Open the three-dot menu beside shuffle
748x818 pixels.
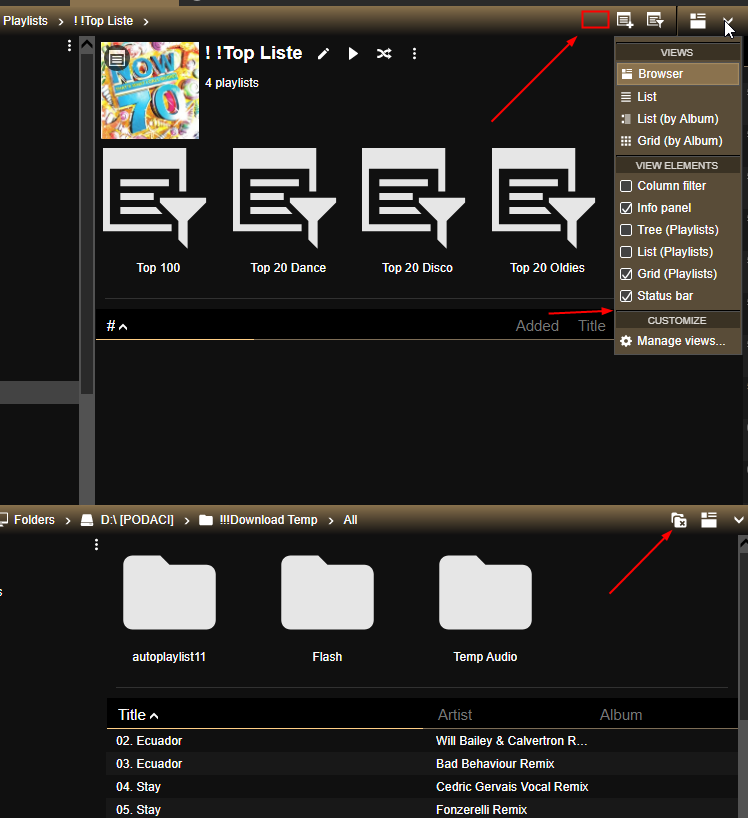[414, 54]
